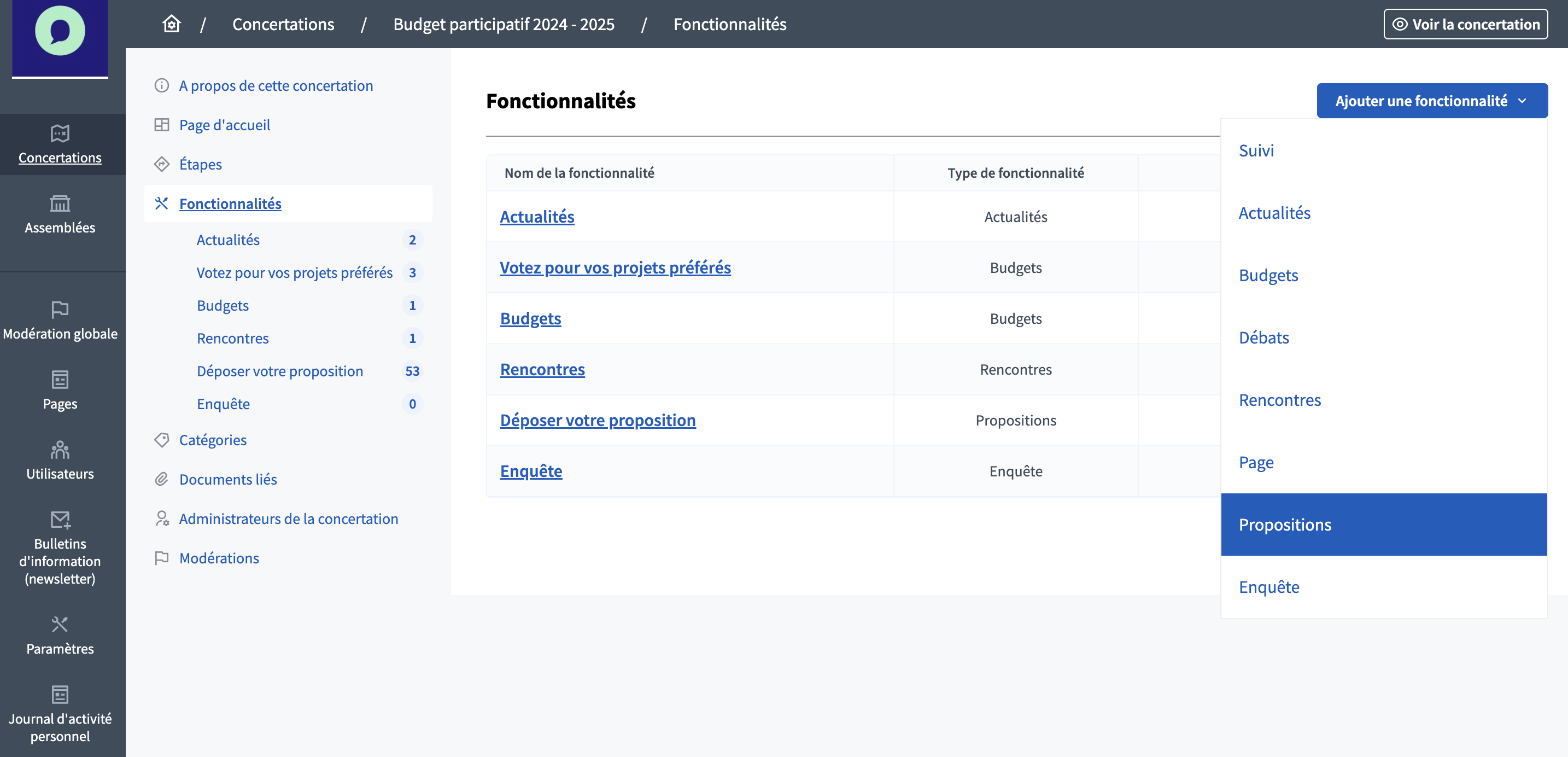Choose Propositions in the dropdown list
1568x757 pixels.
1285,525
